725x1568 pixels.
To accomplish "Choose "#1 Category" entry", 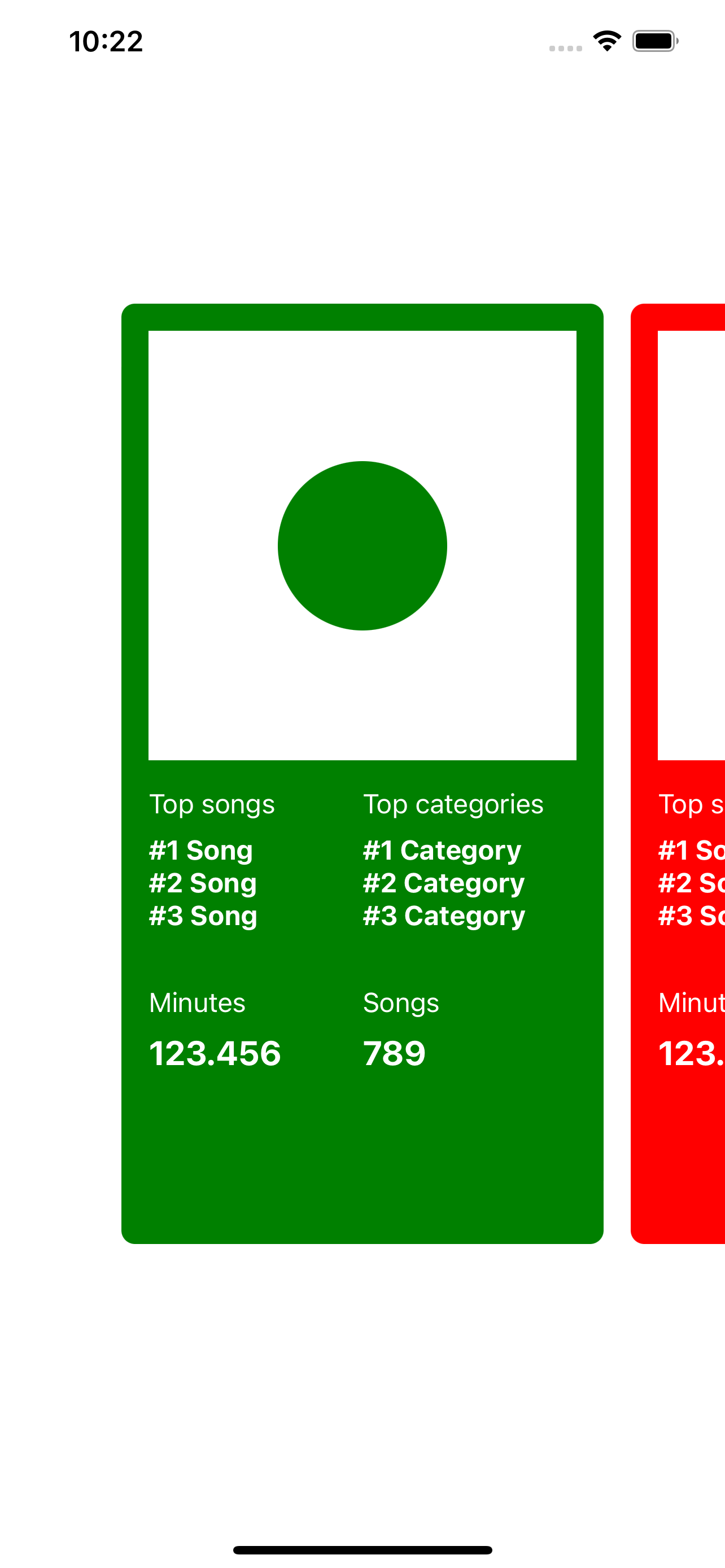I will 442,851.
